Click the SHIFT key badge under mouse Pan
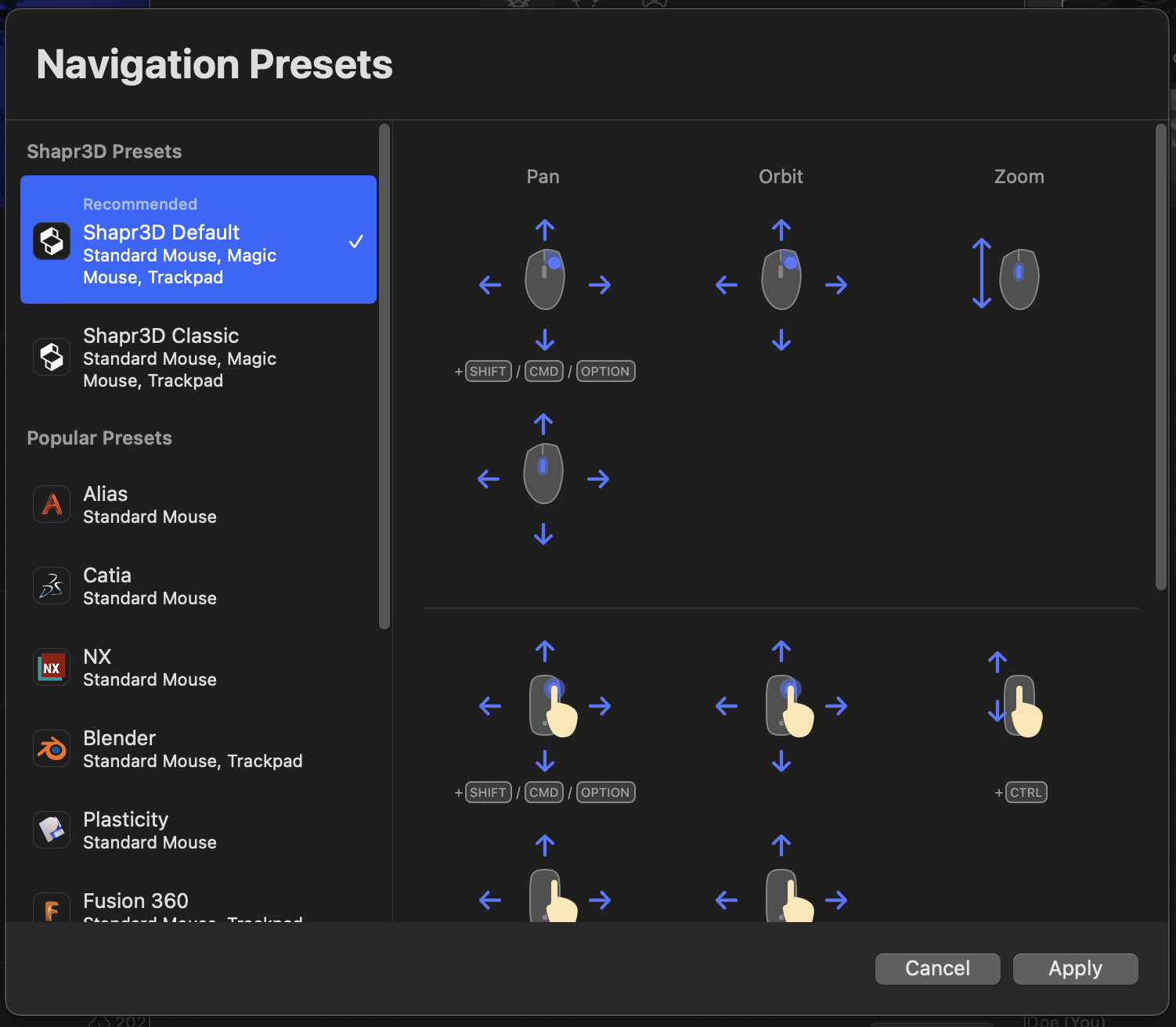The image size is (1176, 1027). click(x=489, y=371)
